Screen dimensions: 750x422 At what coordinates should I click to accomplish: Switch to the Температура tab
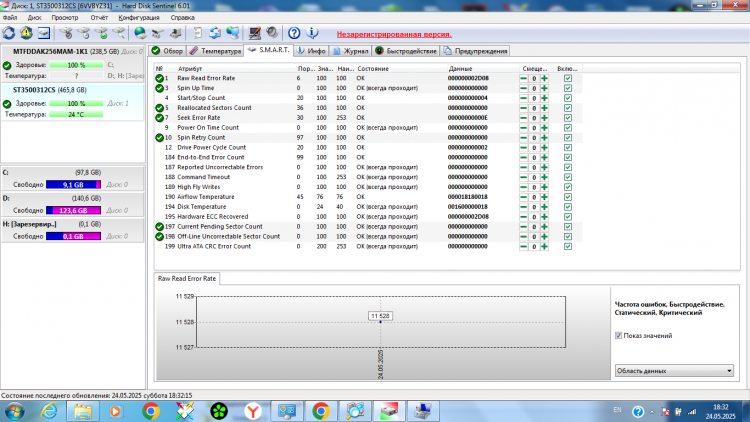click(x=215, y=51)
